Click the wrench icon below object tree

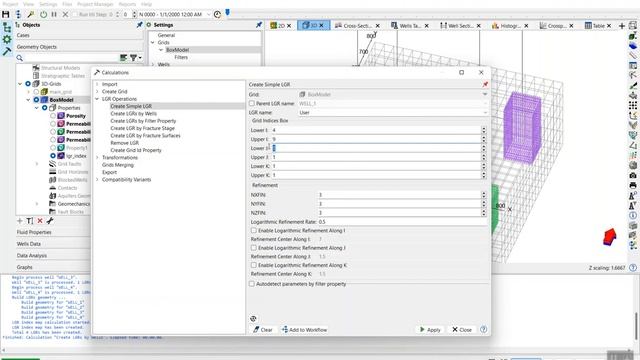(x=50, y=221)
